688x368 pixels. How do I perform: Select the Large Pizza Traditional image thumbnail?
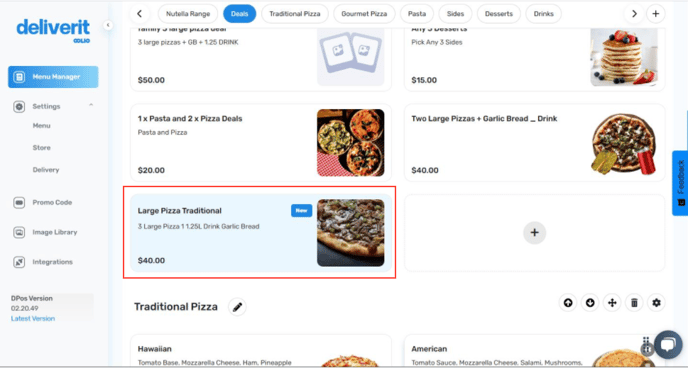point(351,232)
